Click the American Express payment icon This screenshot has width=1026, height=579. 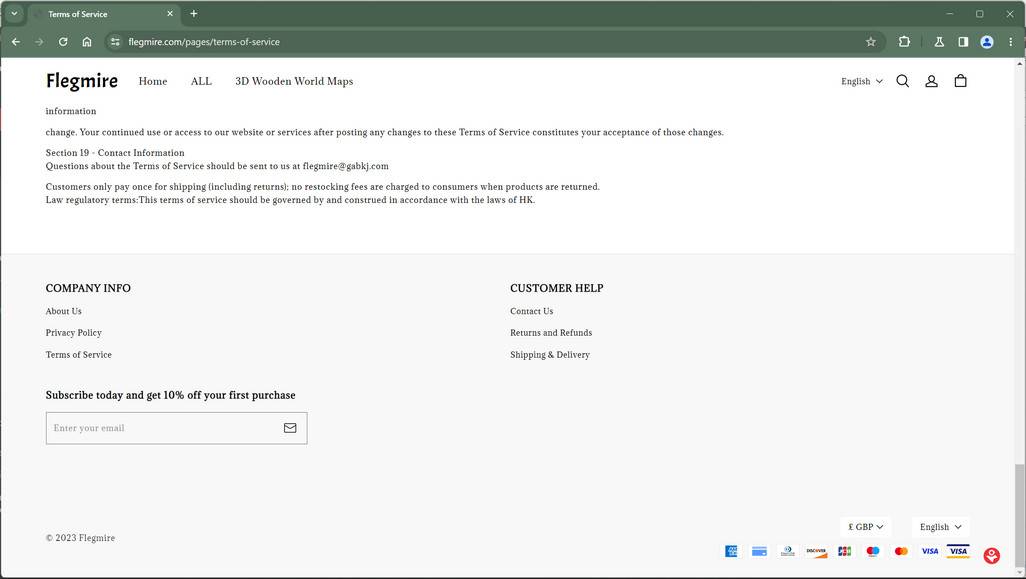click(x=731, y=552)
